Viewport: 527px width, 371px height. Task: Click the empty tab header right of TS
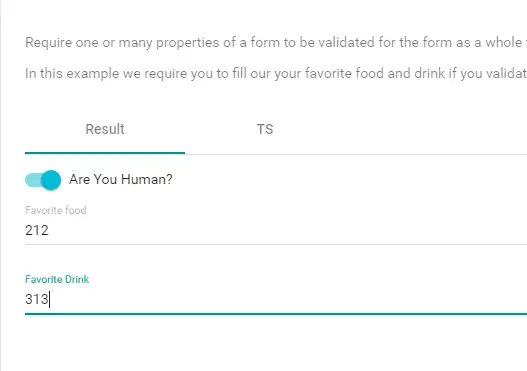(x=436, y=129)
